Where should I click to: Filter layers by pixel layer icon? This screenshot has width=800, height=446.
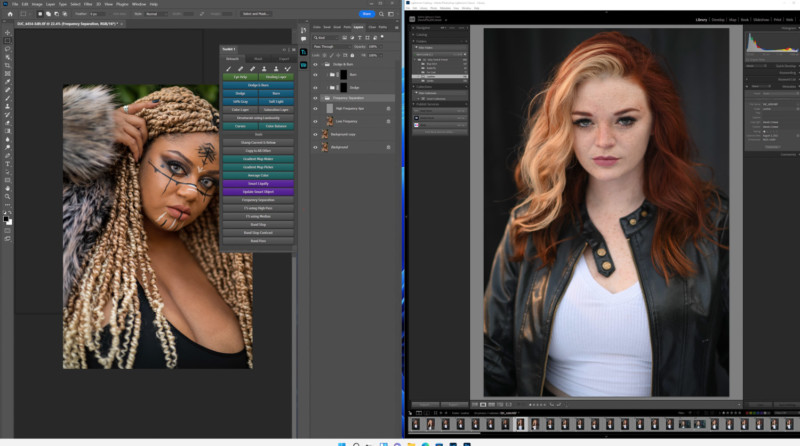point(344,38)
